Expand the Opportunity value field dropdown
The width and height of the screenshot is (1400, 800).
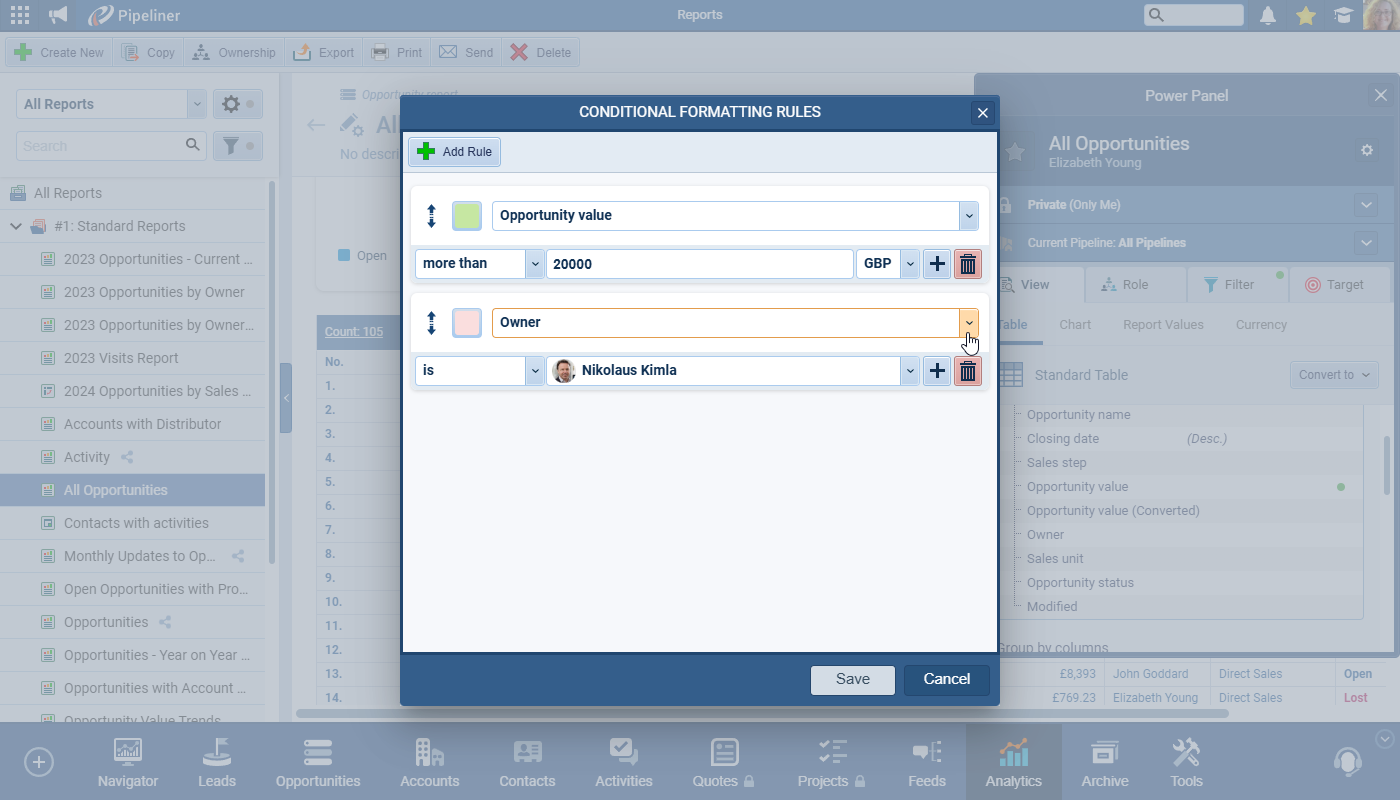point(968,216)
